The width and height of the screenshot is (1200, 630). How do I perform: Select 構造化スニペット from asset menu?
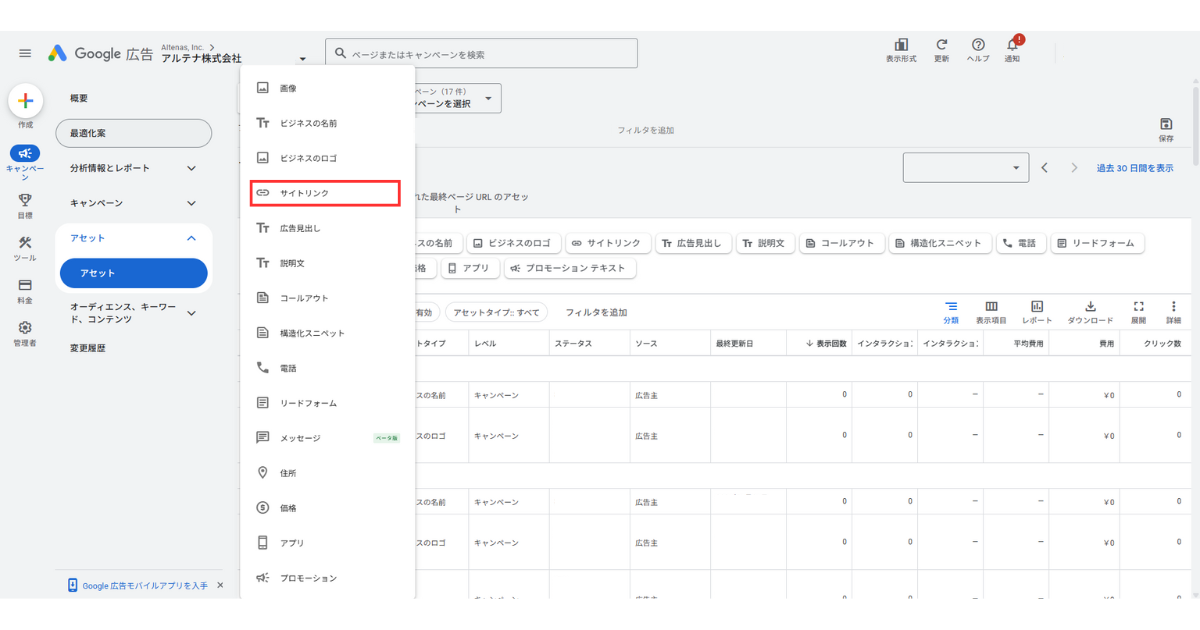tap(328, 333)
